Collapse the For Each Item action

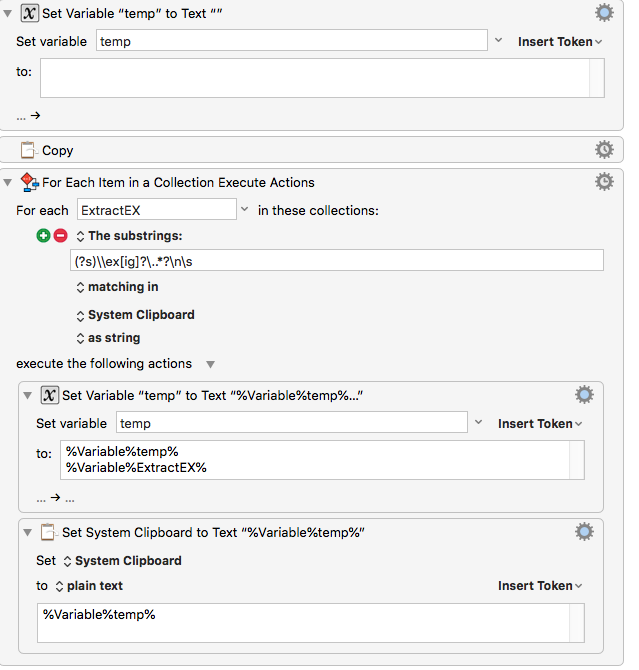pyautogui.click(x=7, y=182)
